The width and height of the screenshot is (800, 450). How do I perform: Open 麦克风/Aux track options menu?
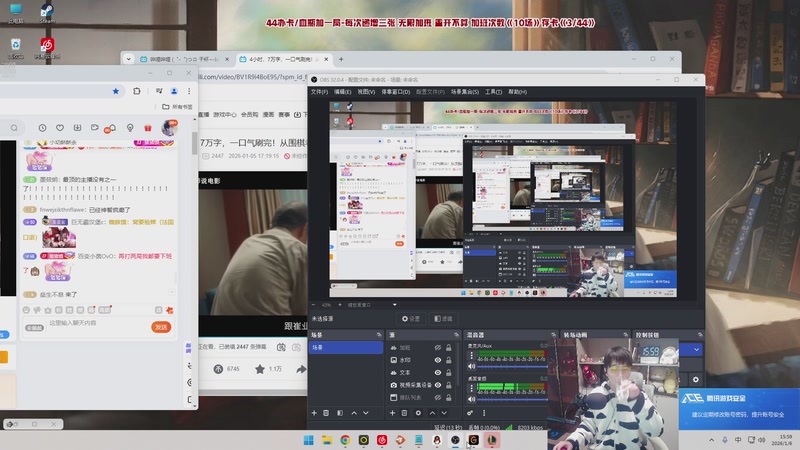471,355
